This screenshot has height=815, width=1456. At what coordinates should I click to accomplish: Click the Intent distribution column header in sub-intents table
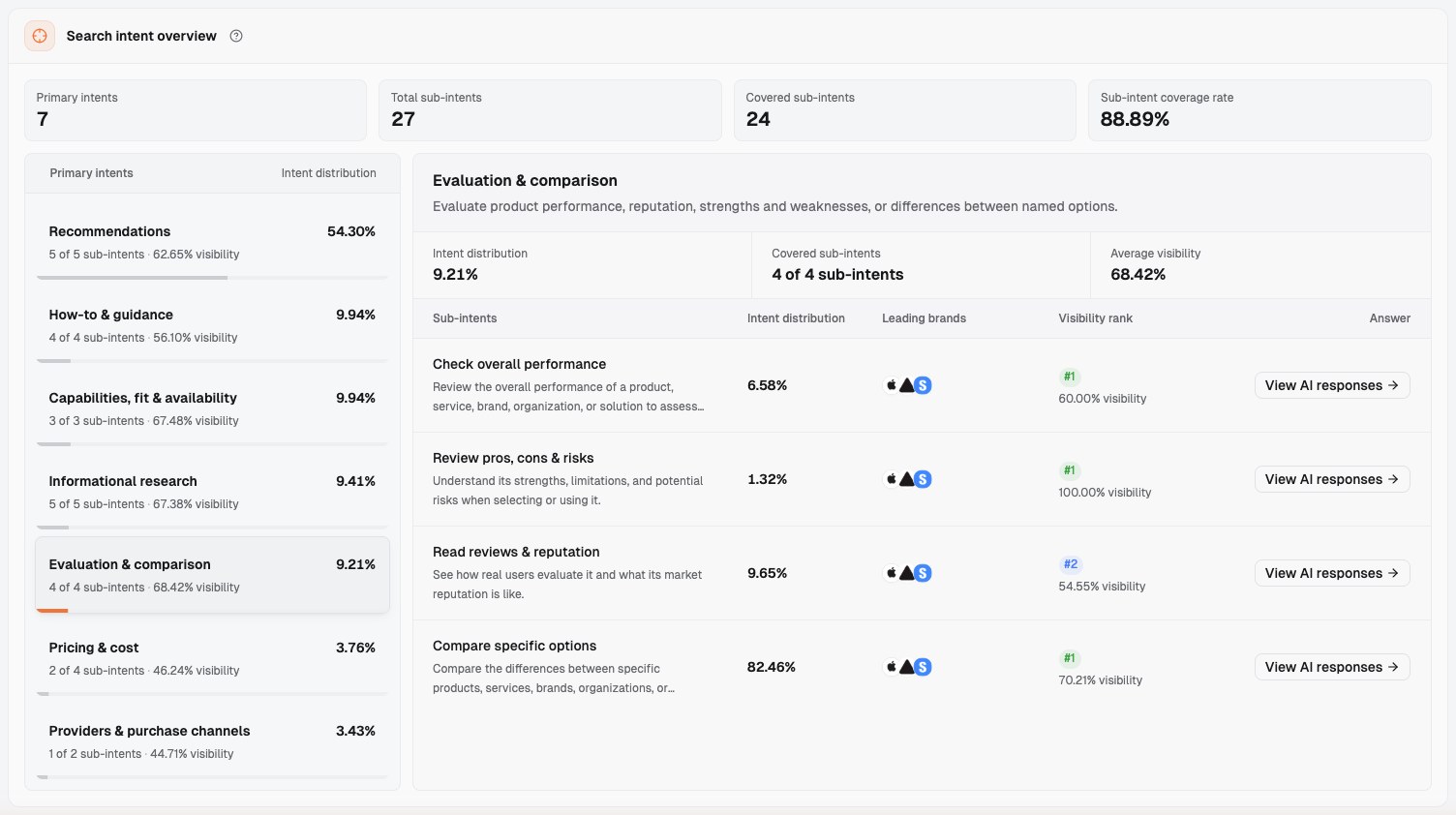(796, 318)
